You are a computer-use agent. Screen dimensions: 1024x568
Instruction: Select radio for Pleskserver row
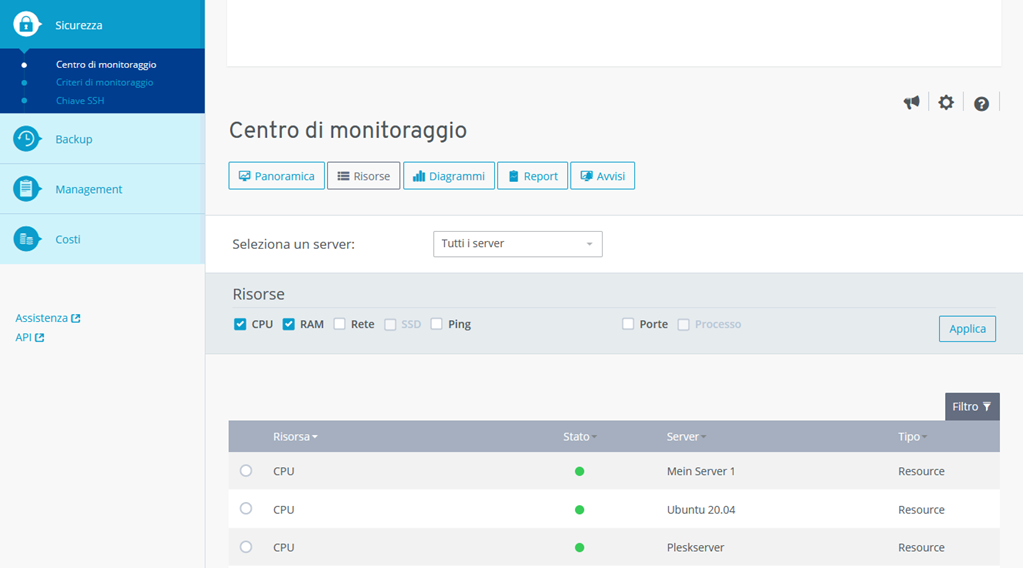[246, 547]
